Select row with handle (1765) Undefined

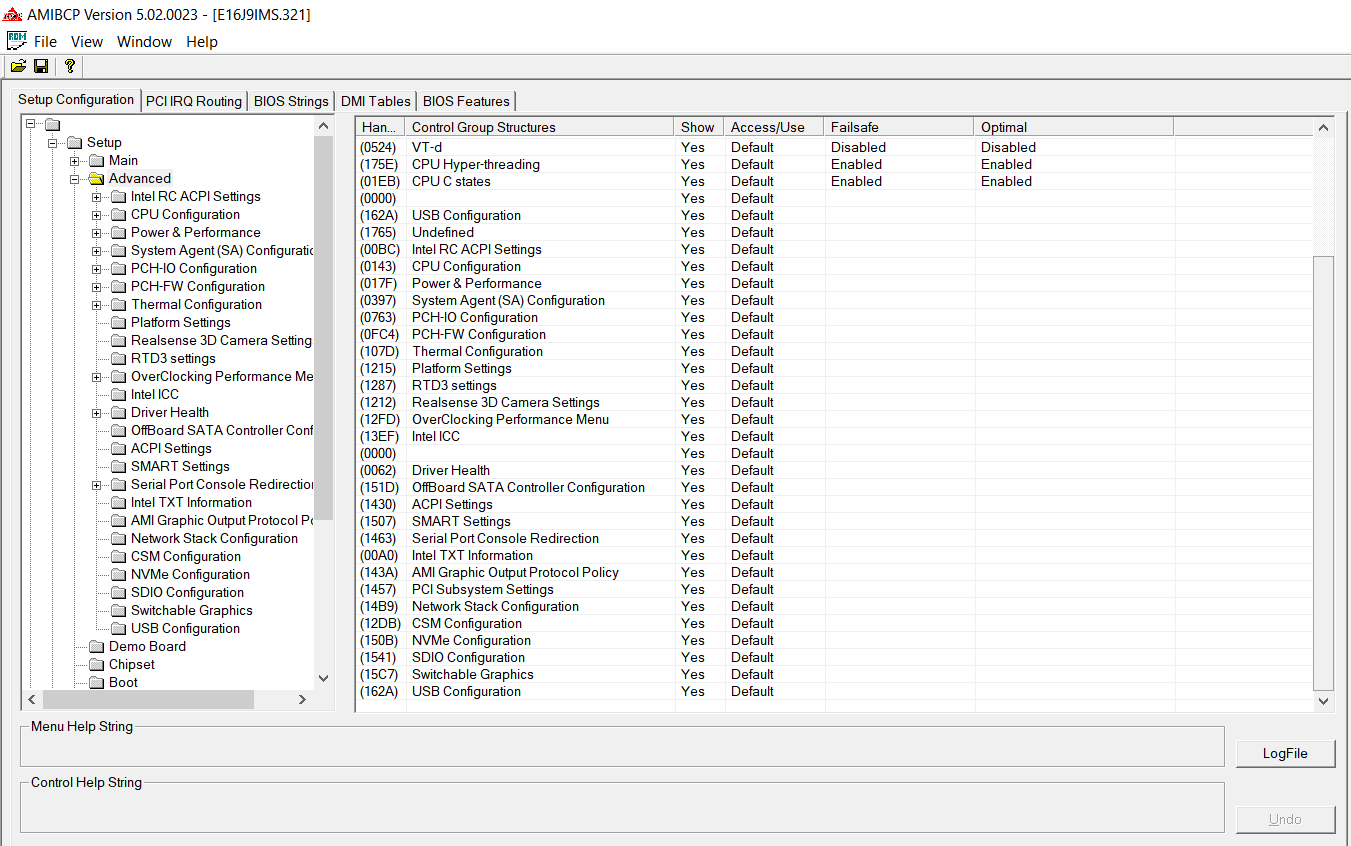coord(834,232)
